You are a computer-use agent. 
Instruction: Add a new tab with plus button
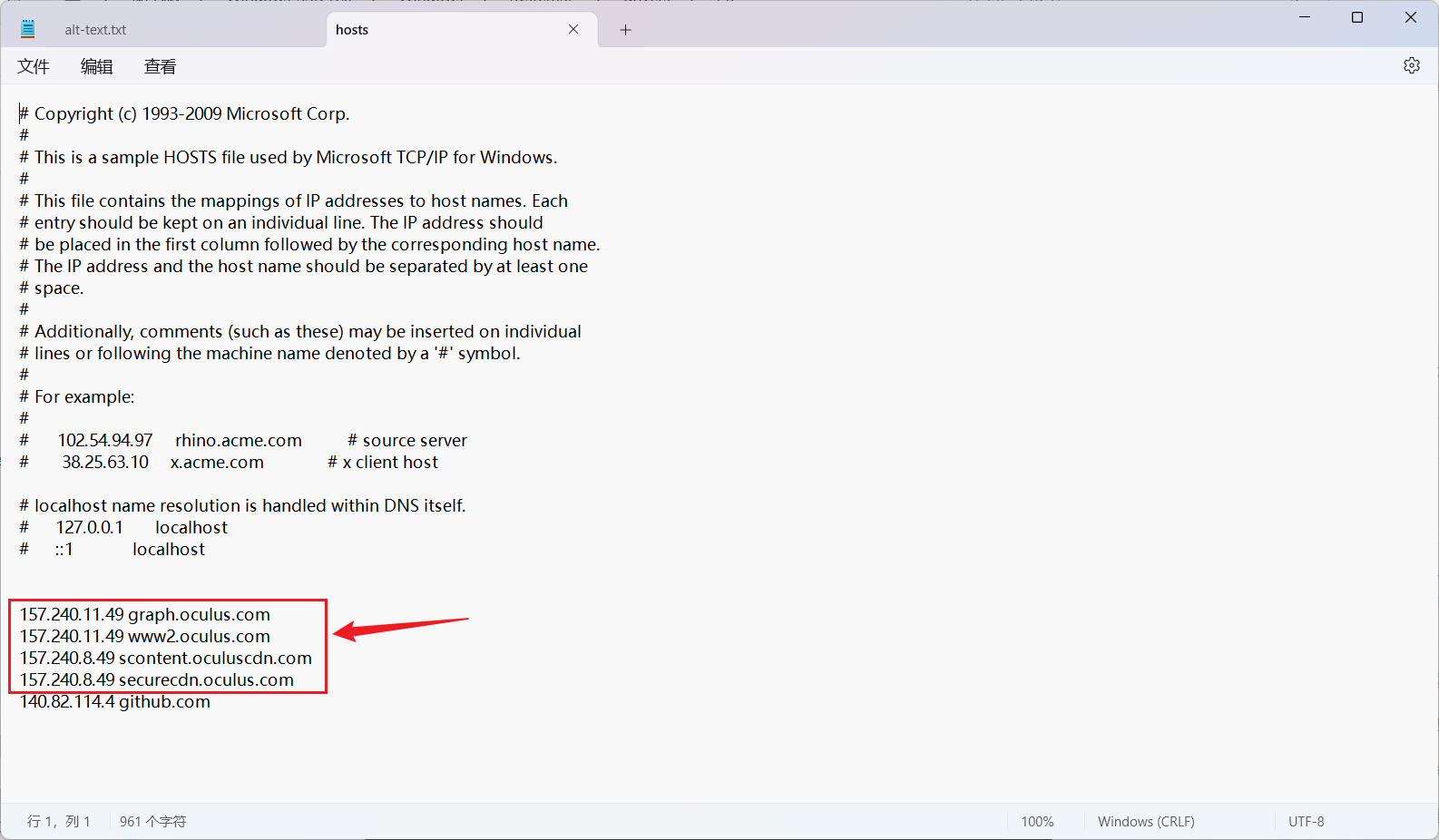point(625,30)
